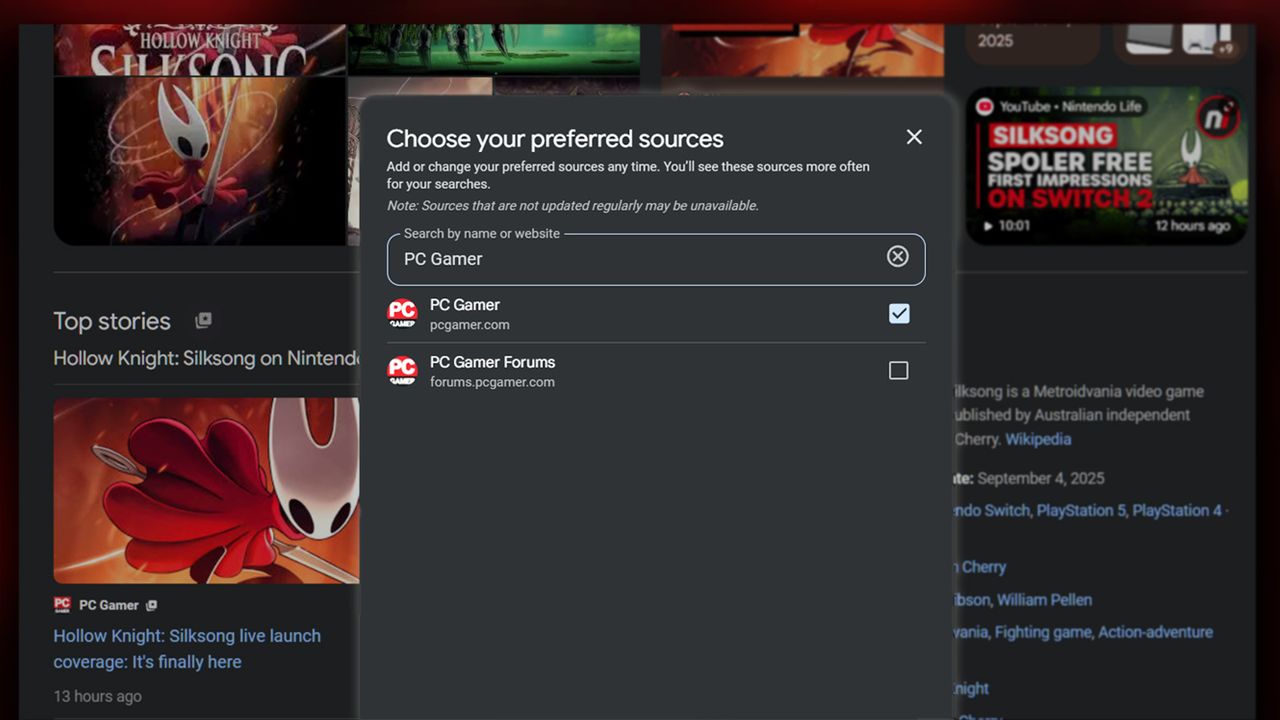Open the Silksong live launch coverage article
1280x720 pixels.
click(186, 648)
